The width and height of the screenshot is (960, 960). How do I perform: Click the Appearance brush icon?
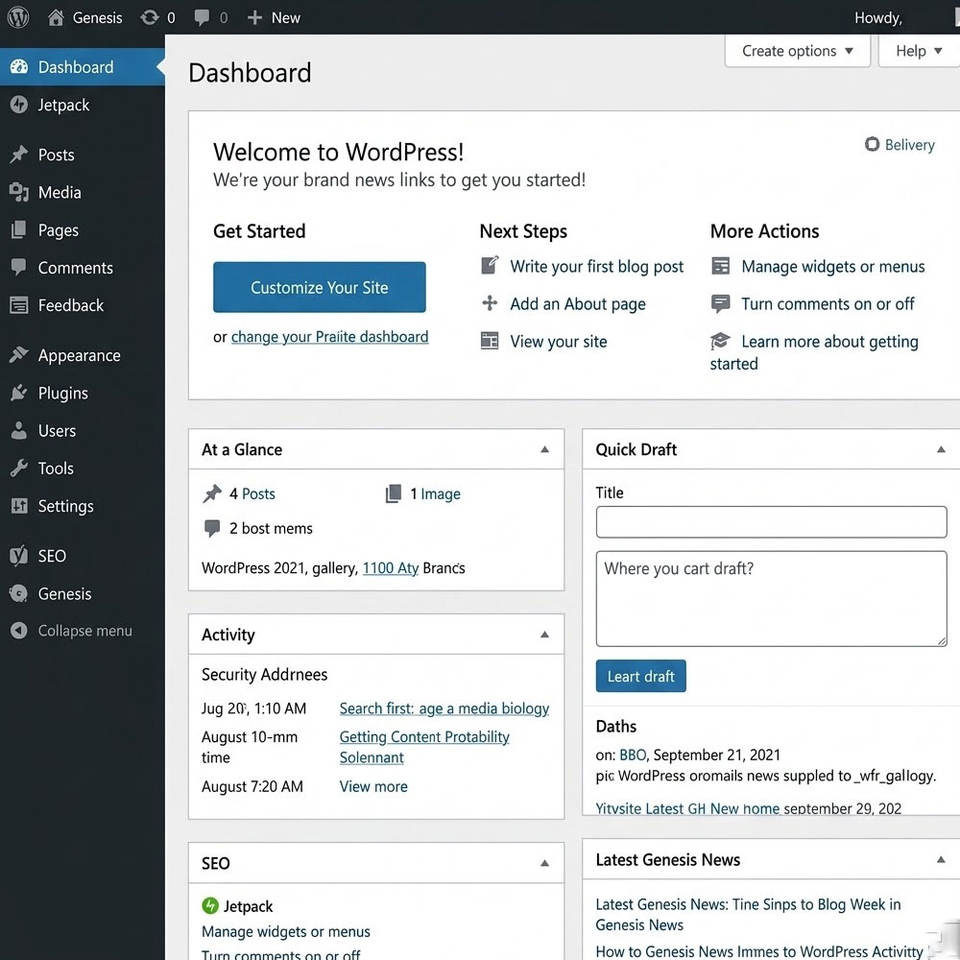click(19, 354)
